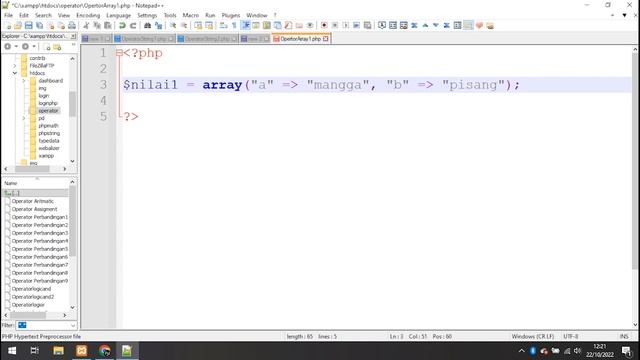Toggle the Indent guide toolbar icon
This screenshot has width=640, height=360.
pos(245,25)
